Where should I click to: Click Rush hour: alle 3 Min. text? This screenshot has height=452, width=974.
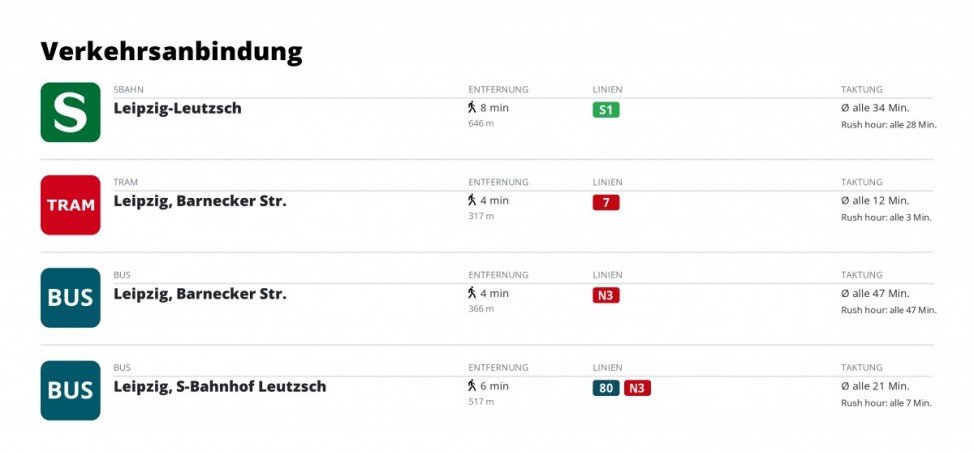(886, 217)
